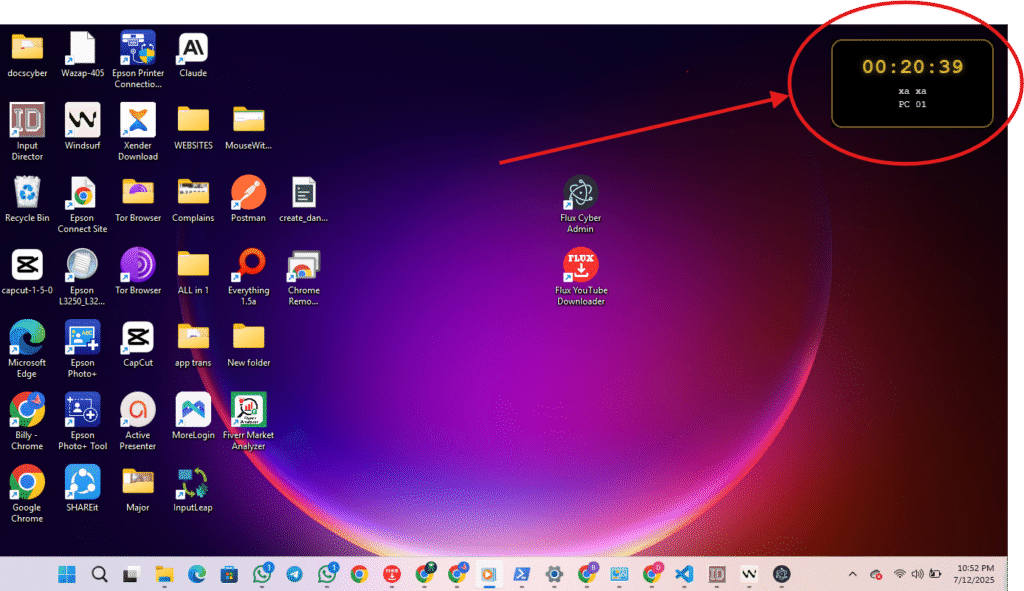Open the WEBSITES folder

coord(193,121)
